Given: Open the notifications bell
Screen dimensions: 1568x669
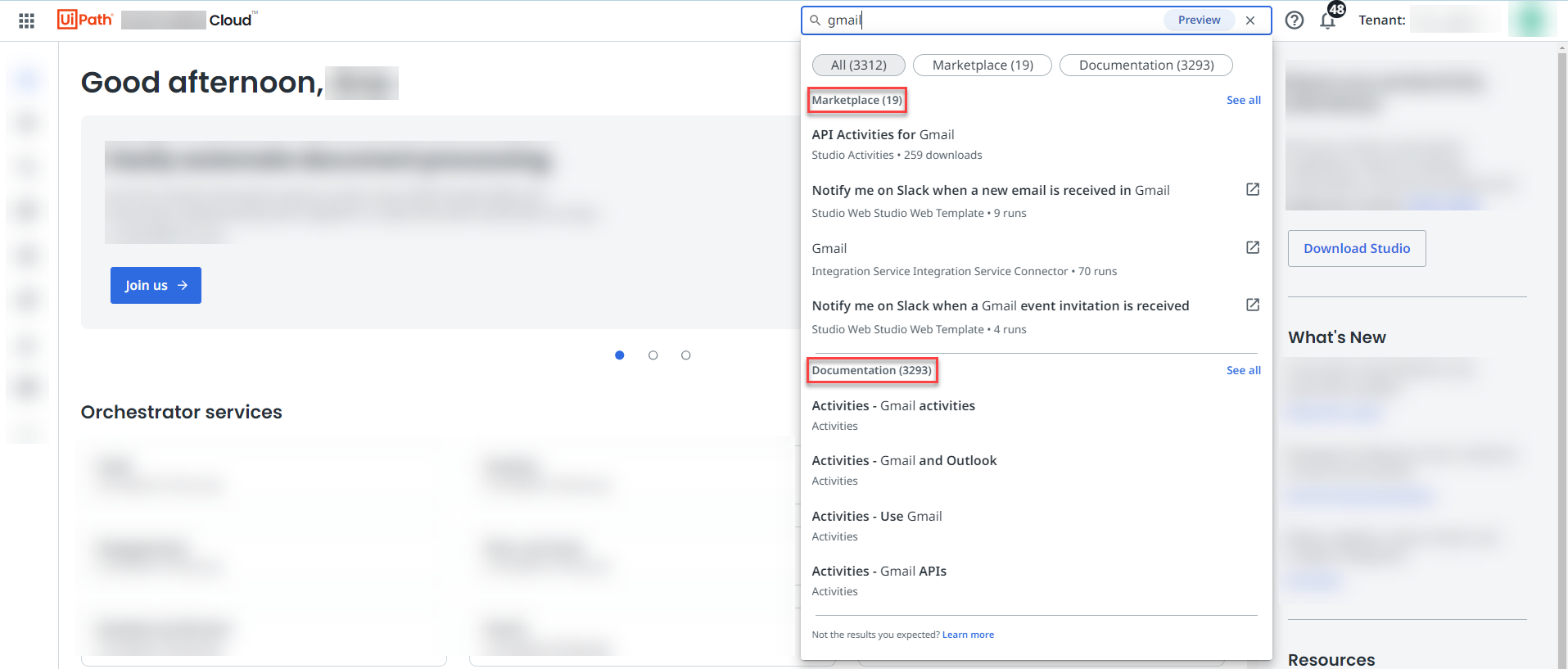Looking at the screenshot, I should click(x=1328, y=21).
